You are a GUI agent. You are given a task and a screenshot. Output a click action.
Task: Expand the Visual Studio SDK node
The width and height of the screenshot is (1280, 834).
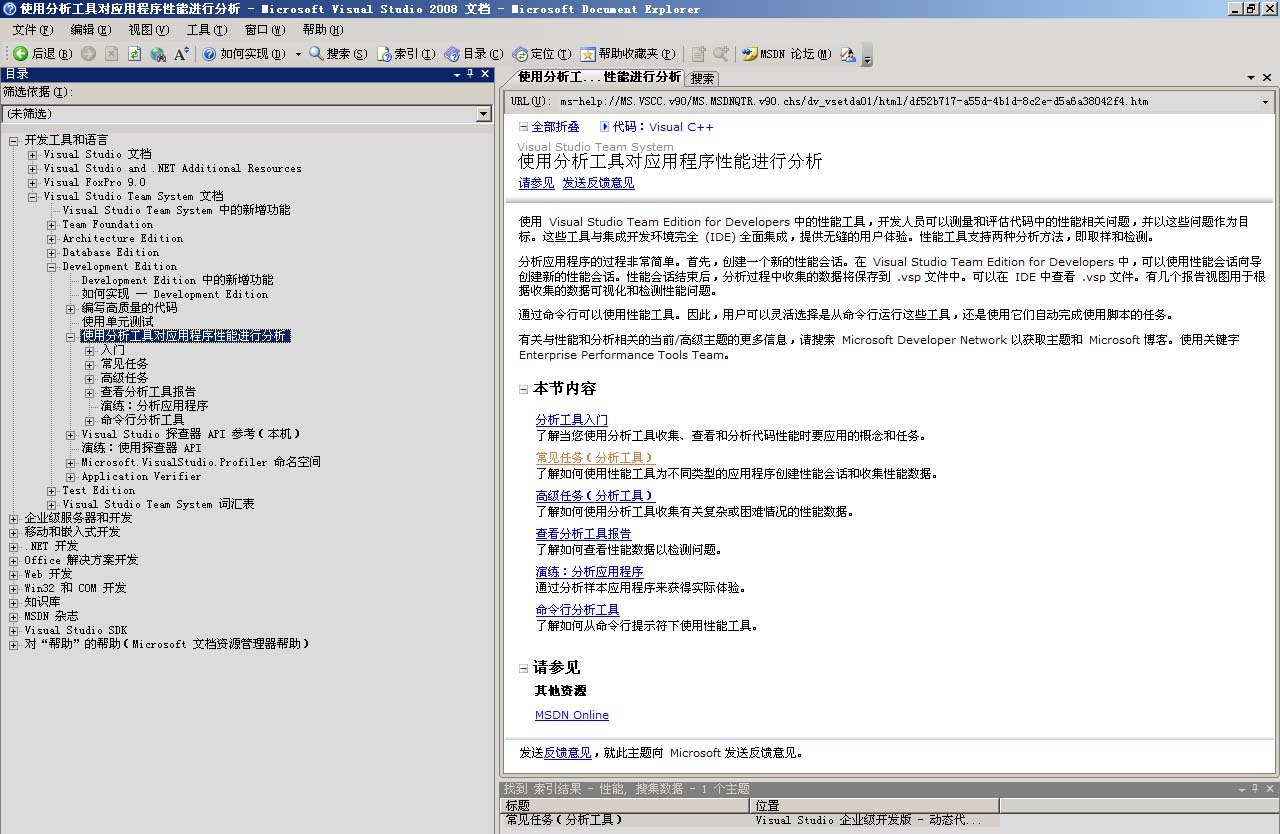click(13, 631)
